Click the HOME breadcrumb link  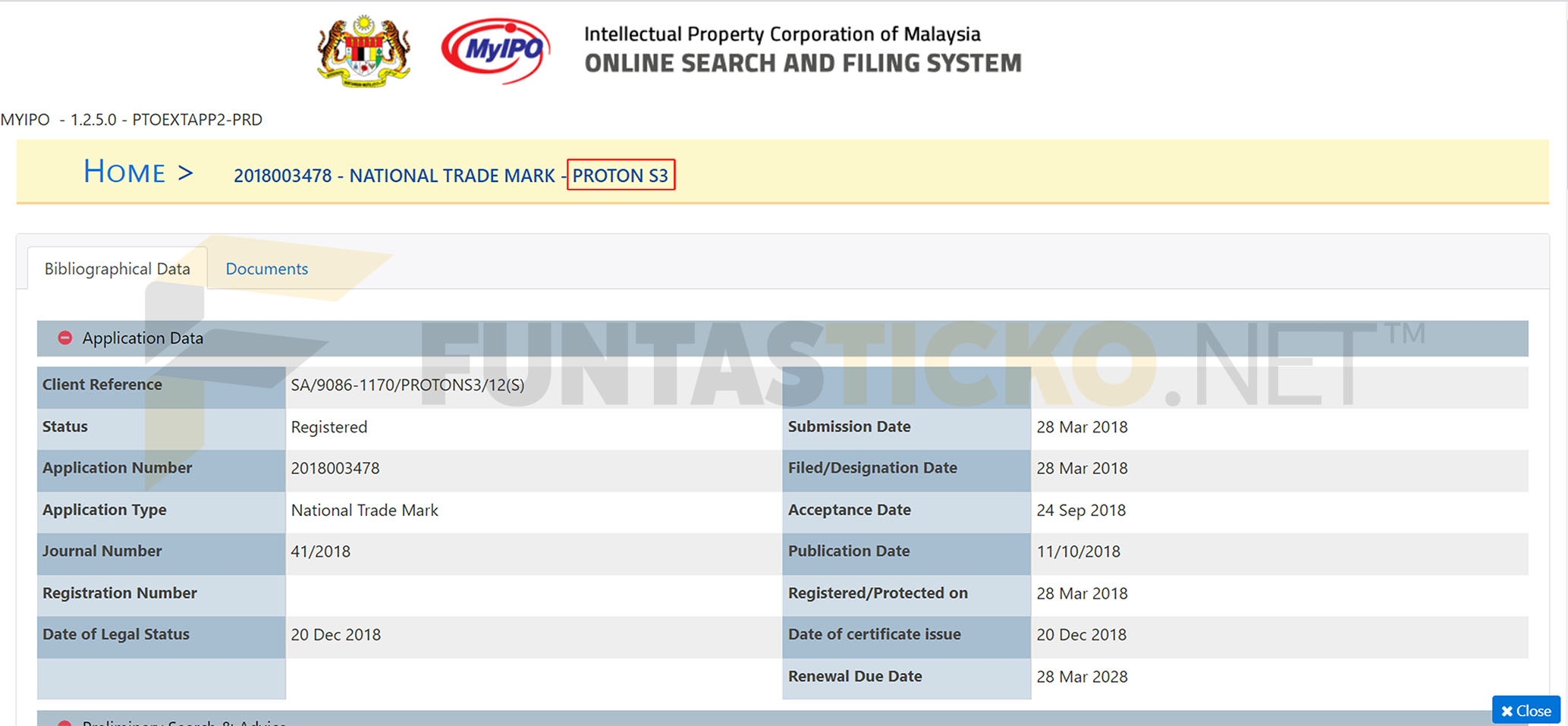point(124,172)
